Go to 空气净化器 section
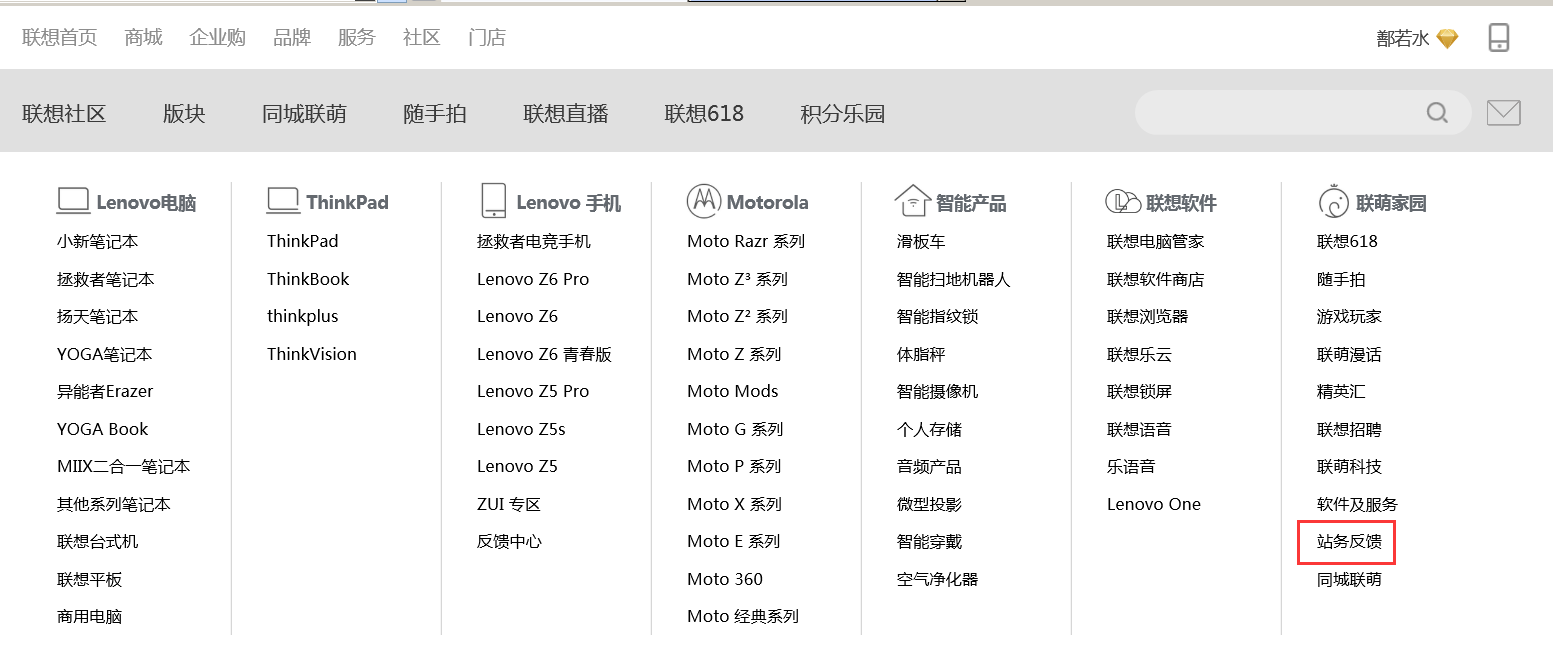The height and width of the screenshot is (662, 1553). pyautogui.click(x=938, y=579)
